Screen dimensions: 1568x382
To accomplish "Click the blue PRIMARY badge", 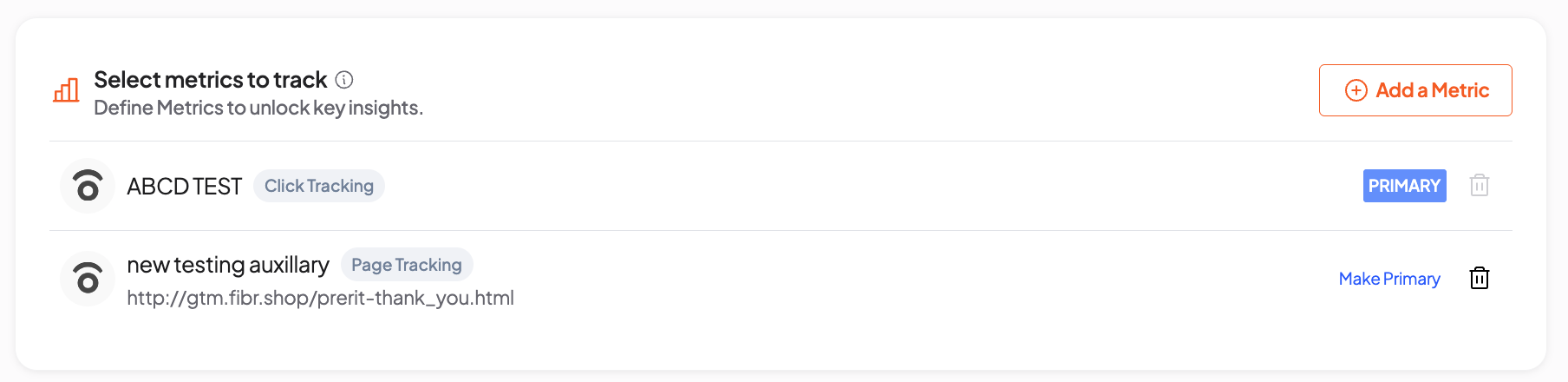I will pos(1404,186).
